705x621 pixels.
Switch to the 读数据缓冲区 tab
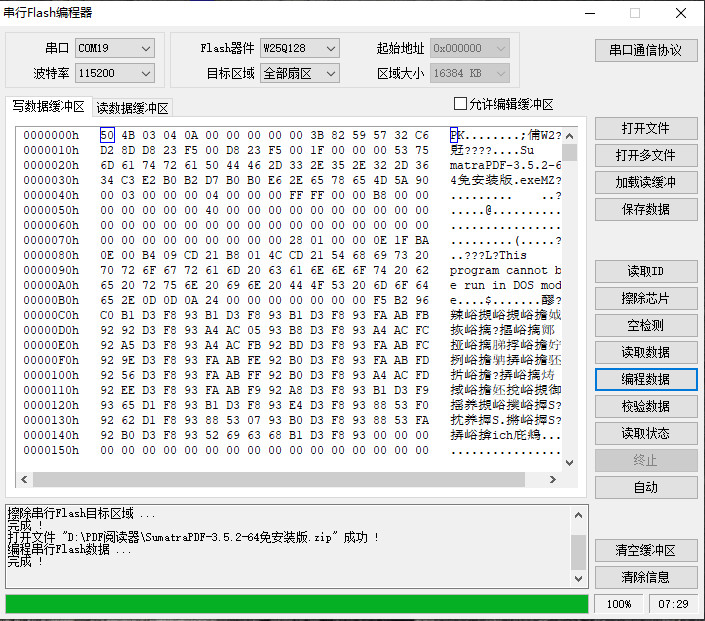(132, 108)
